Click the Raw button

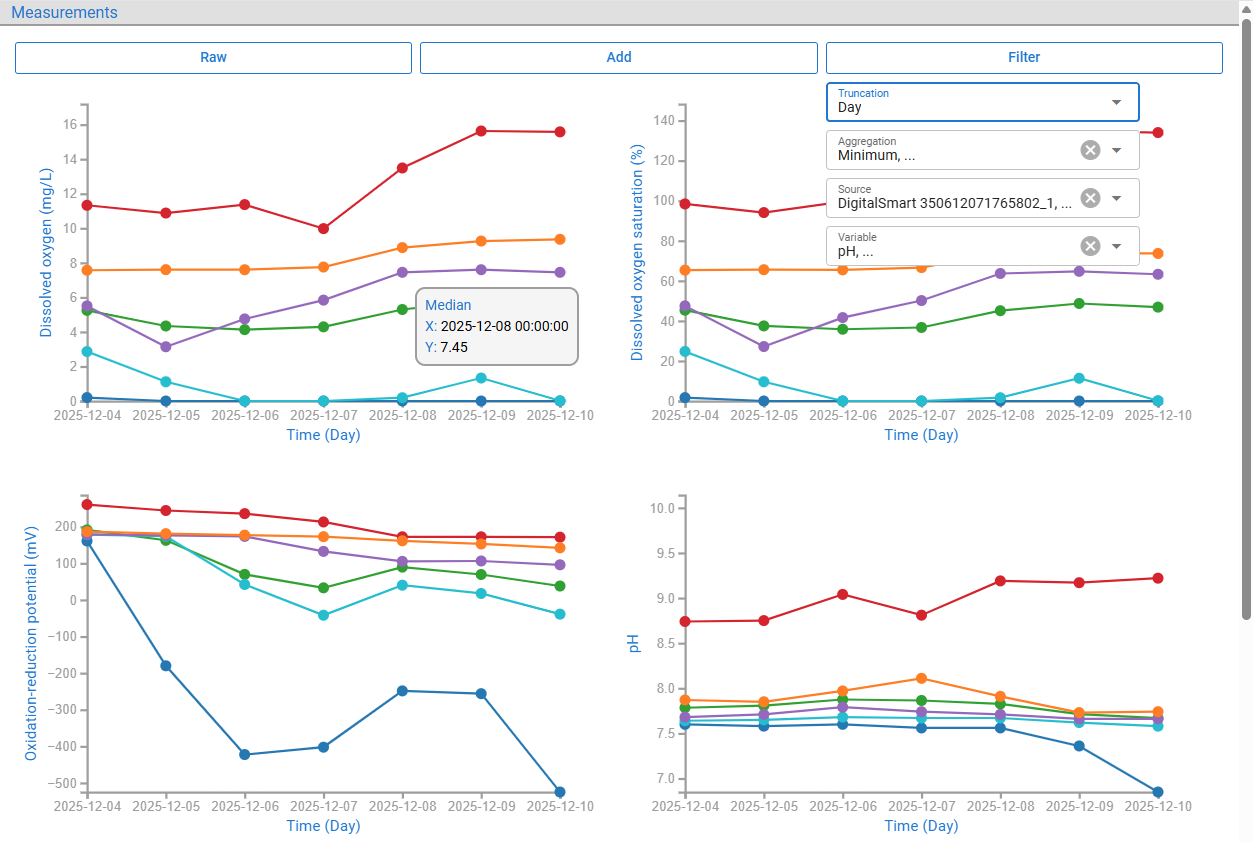click(213, 58)
